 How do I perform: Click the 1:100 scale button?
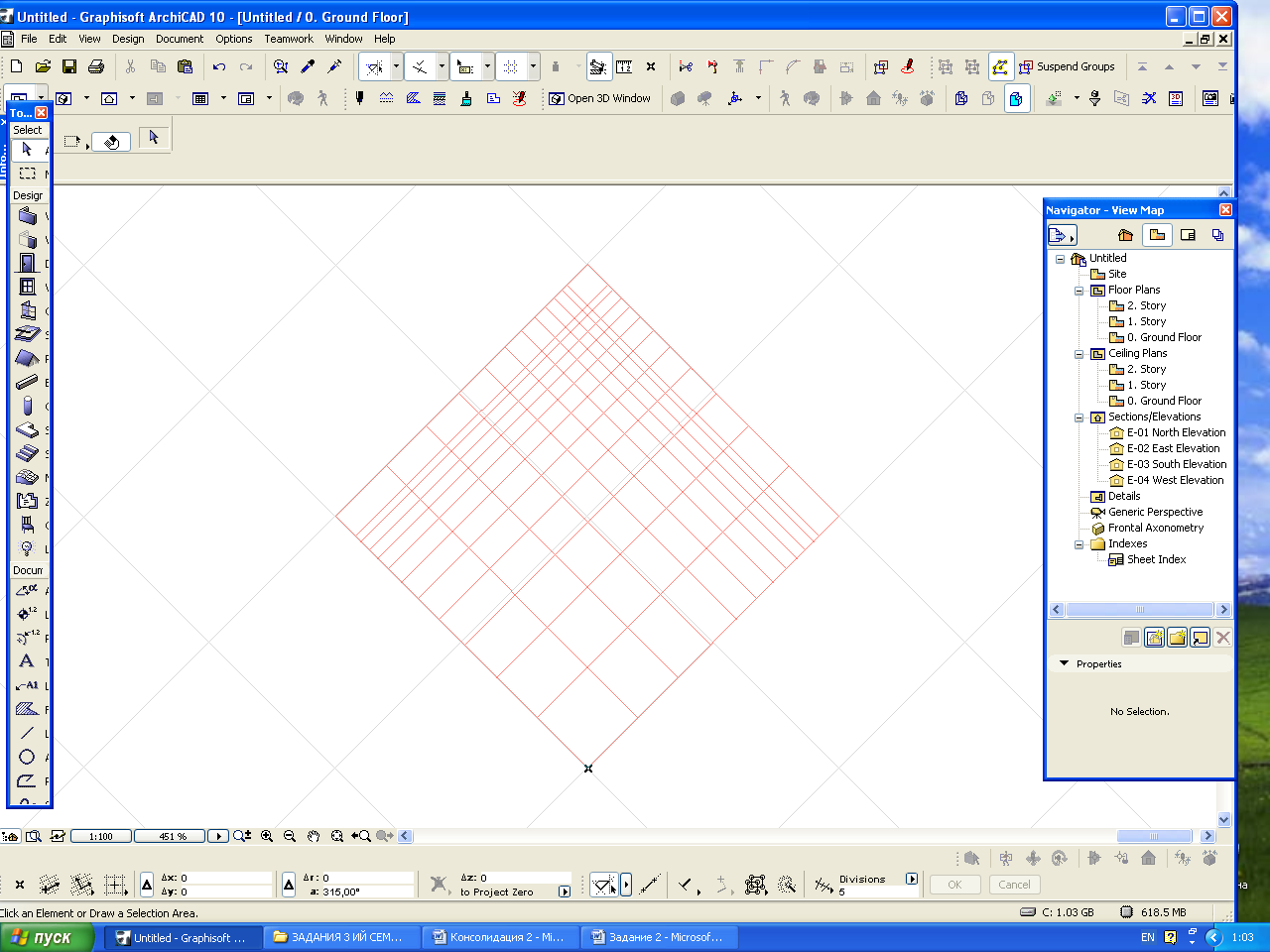tap(101, 836)
